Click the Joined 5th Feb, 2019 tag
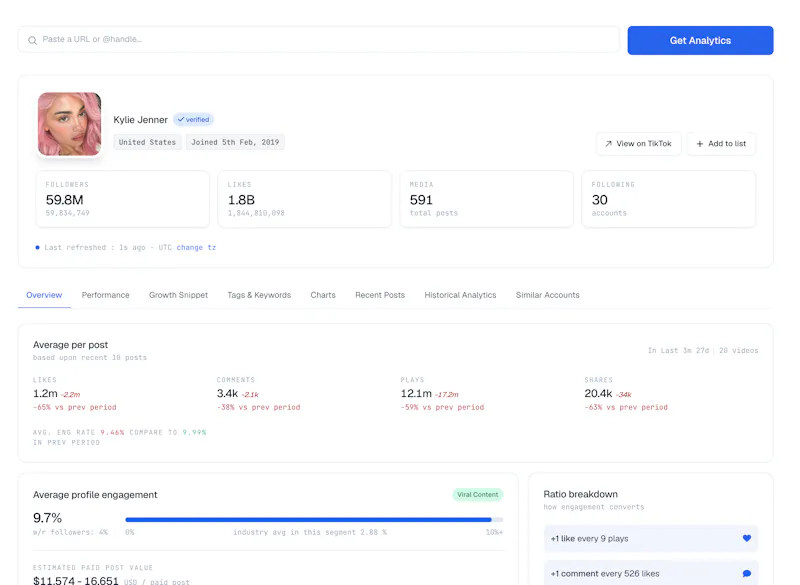 tap(235, 142)
